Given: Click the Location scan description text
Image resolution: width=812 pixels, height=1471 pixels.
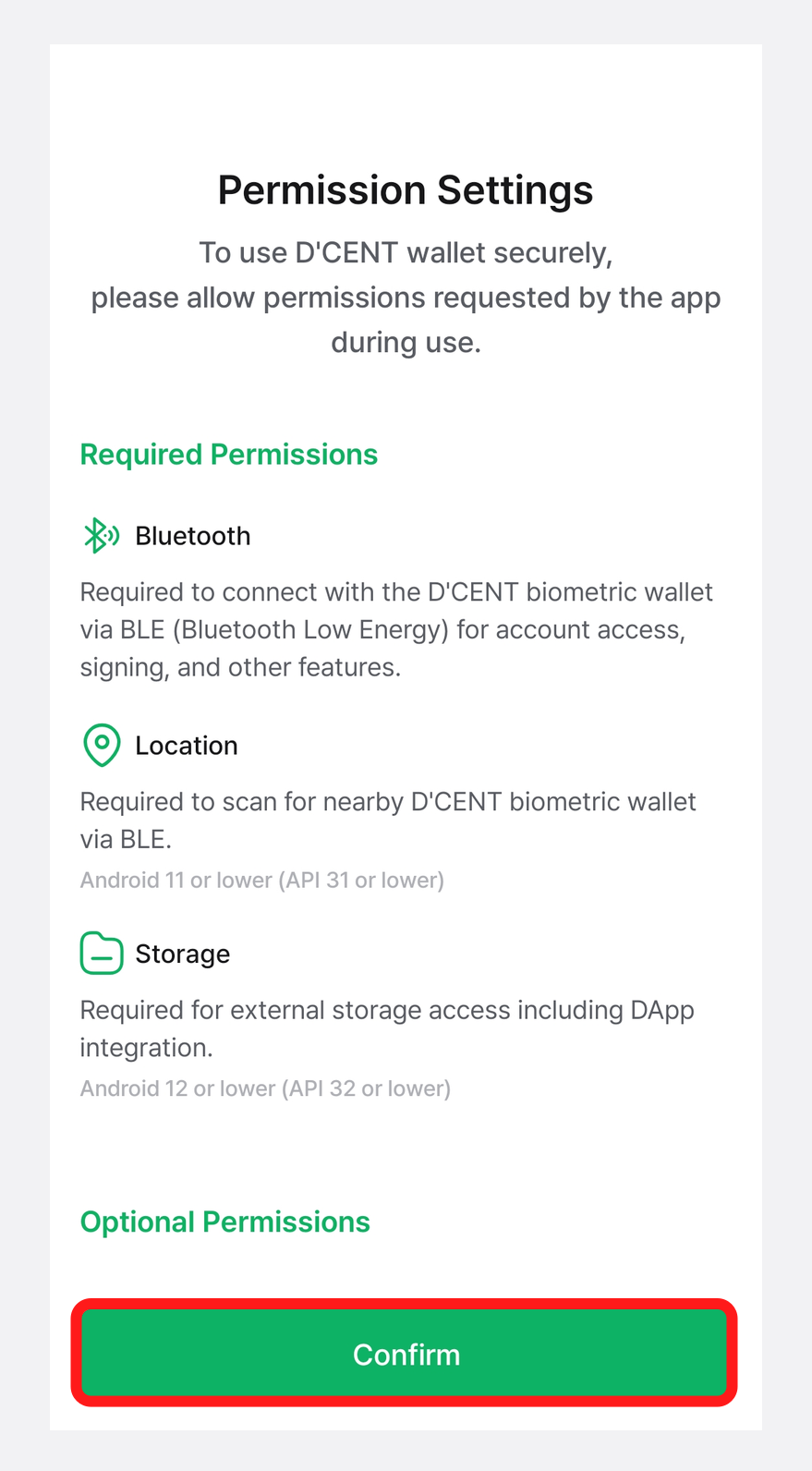Looking at the screenshot, I should tap(388, 821).
